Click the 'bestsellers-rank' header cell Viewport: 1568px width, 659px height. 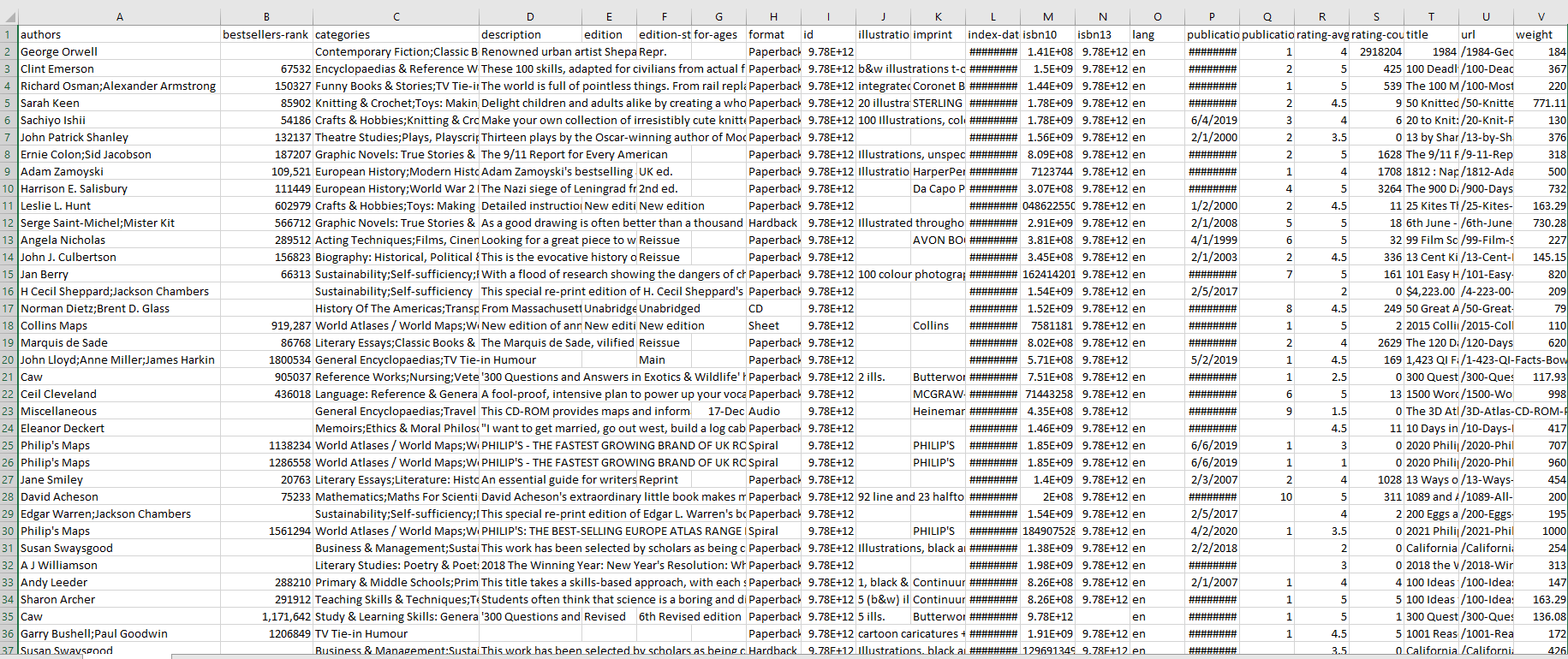coord(266,34)
